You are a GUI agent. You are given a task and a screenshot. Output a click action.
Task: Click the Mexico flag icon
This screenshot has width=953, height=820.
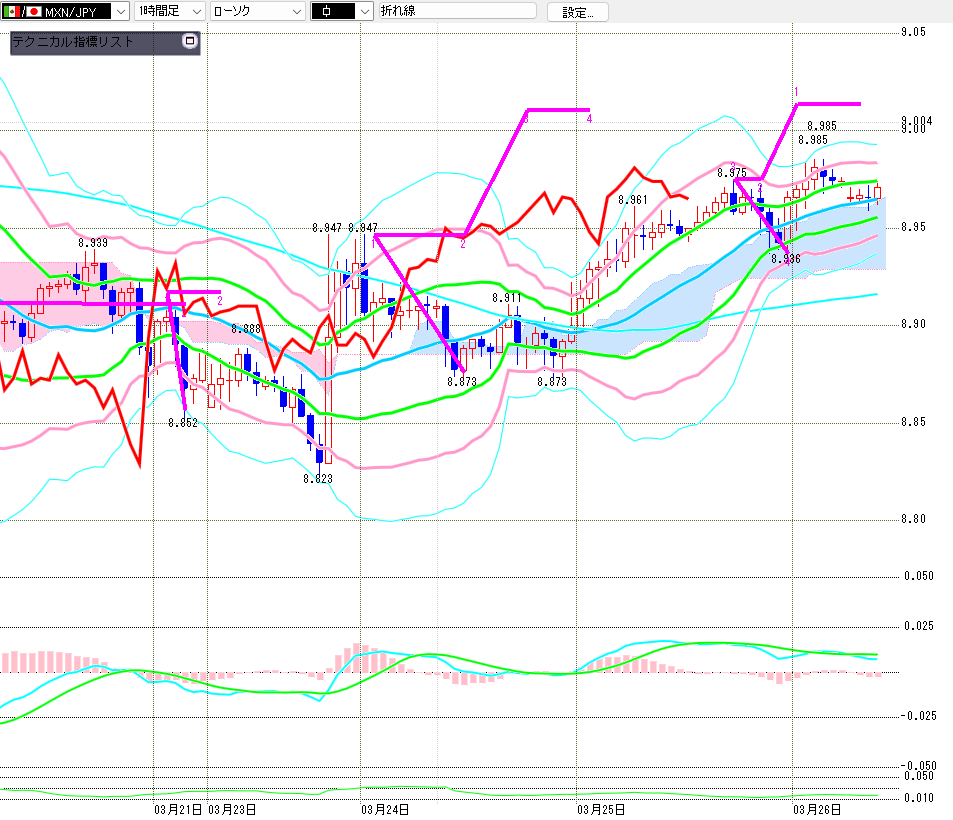click(x=11, y=12)
